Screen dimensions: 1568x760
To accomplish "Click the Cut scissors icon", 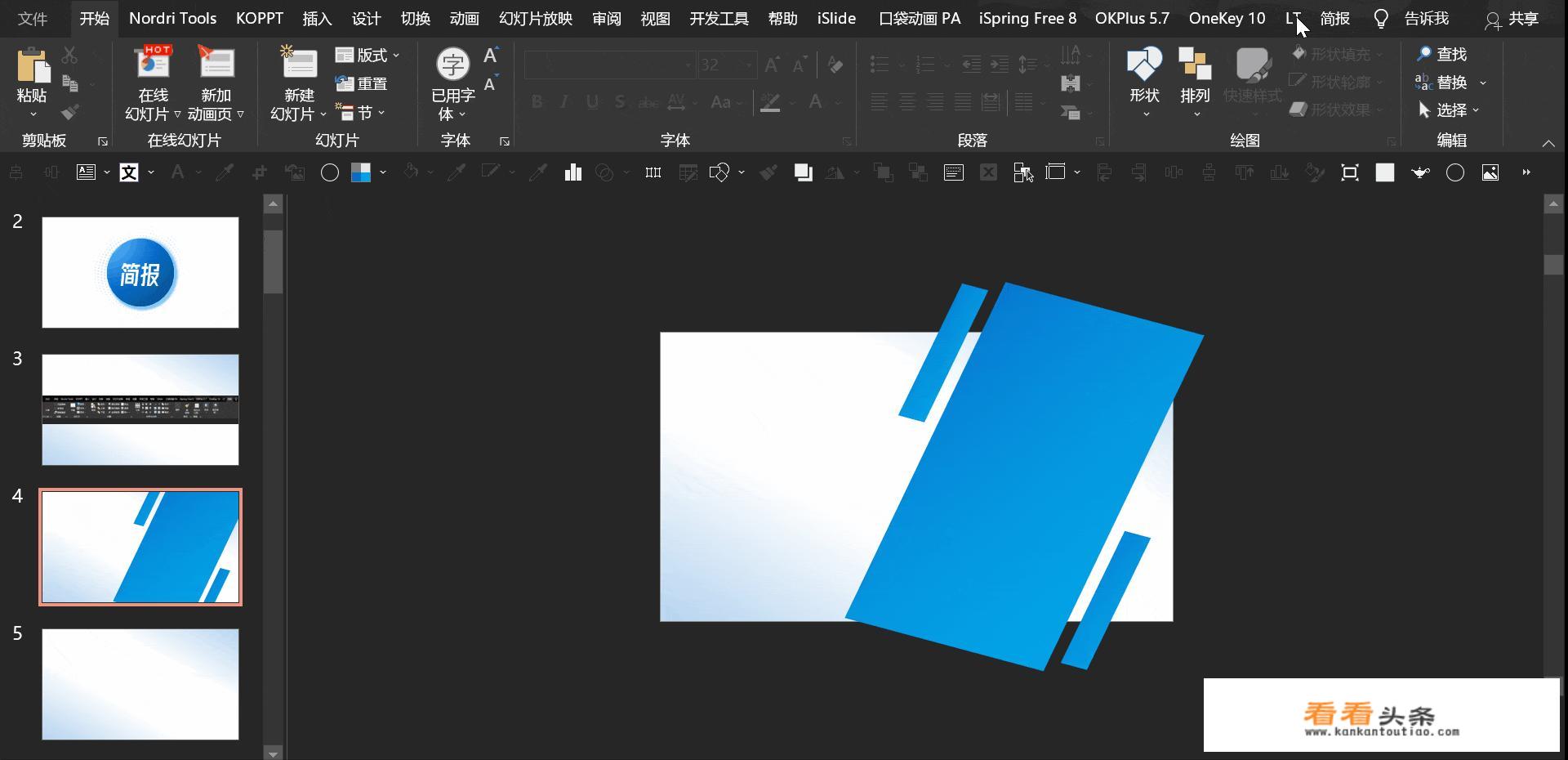I will (69, 55).
